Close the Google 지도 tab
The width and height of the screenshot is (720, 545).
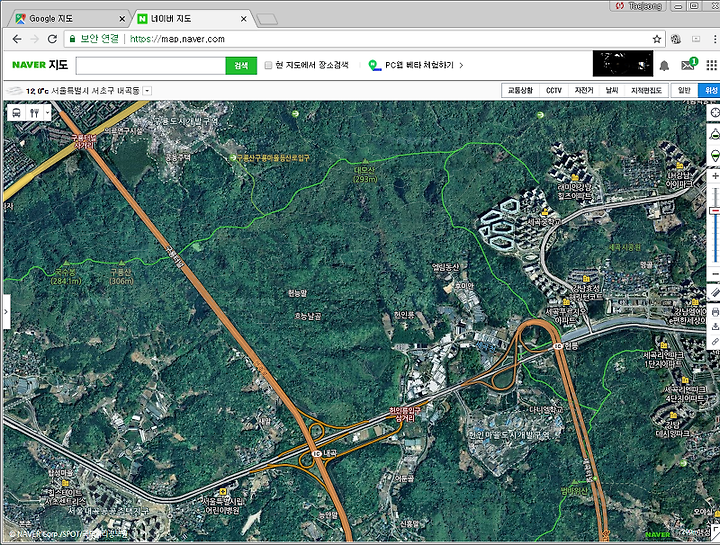pos(122,19)
